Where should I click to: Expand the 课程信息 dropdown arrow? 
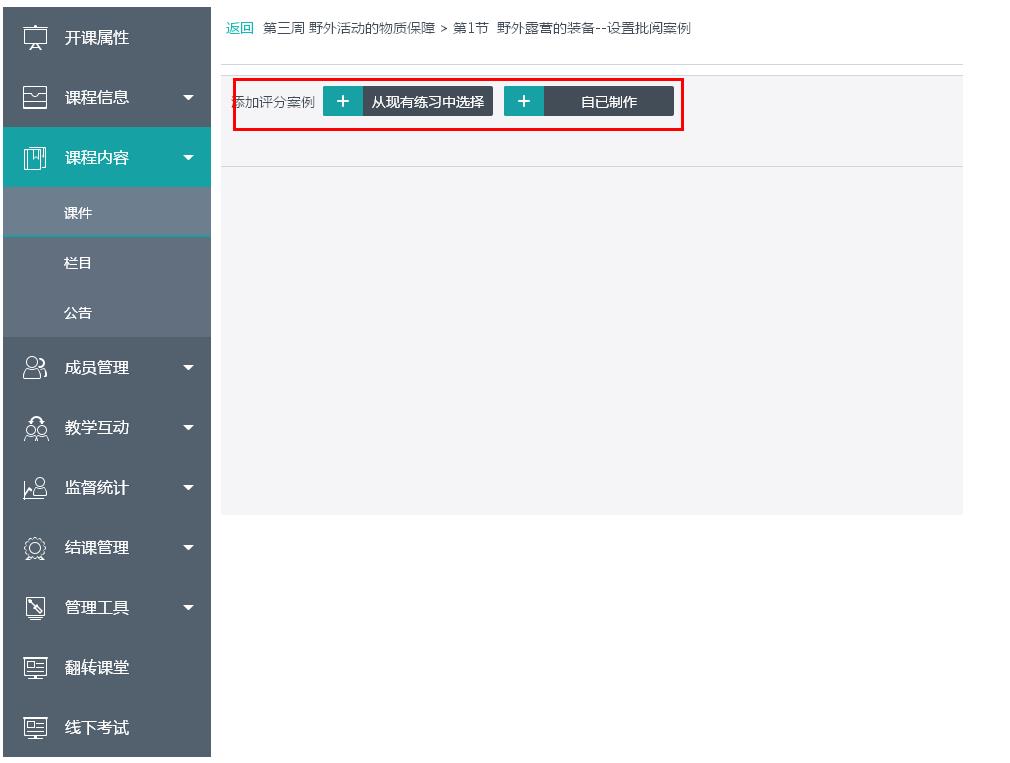pos(188,97)
